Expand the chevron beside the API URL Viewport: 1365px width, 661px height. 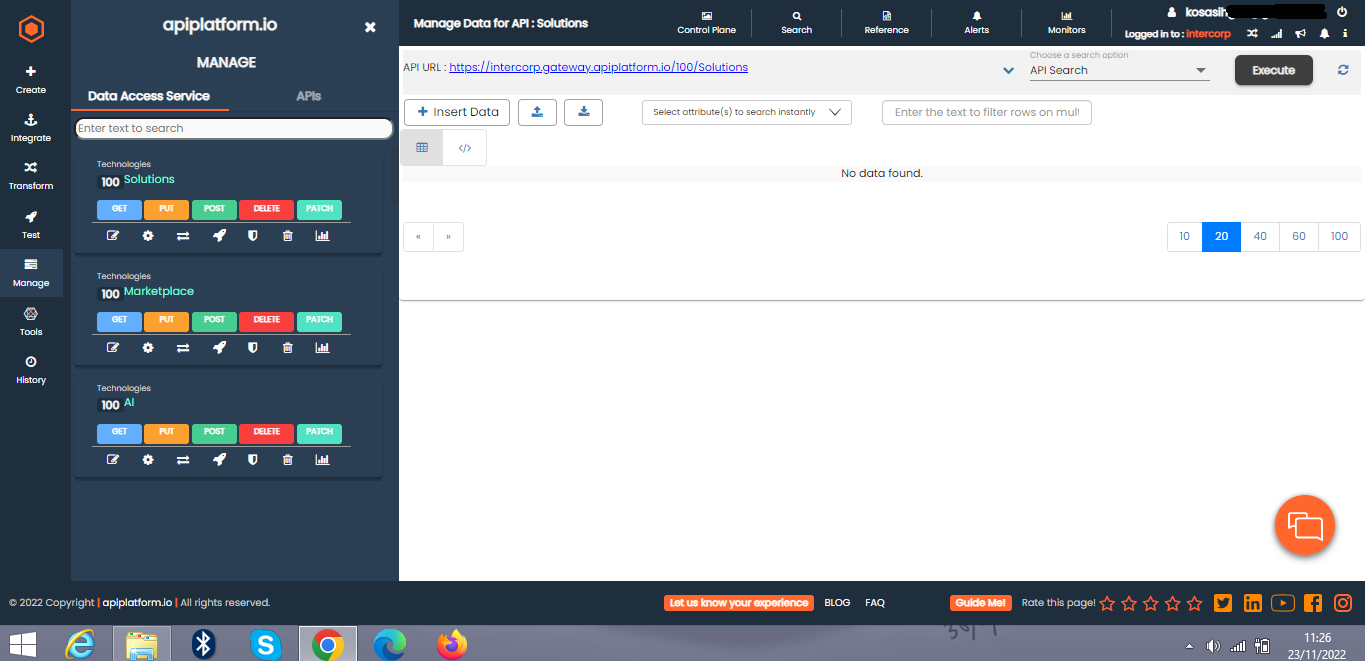tap(1008, 71)
